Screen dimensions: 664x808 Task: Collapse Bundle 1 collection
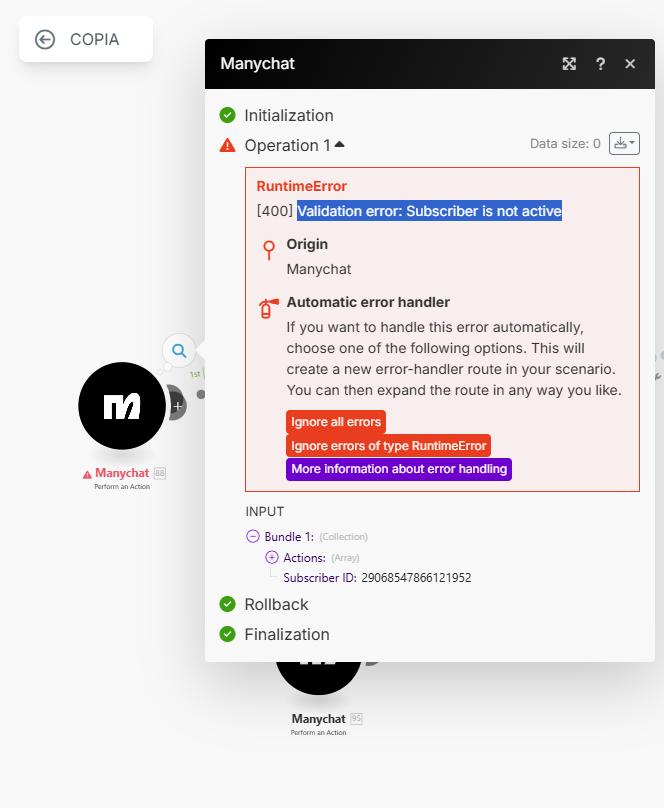[x=253, y=536]
